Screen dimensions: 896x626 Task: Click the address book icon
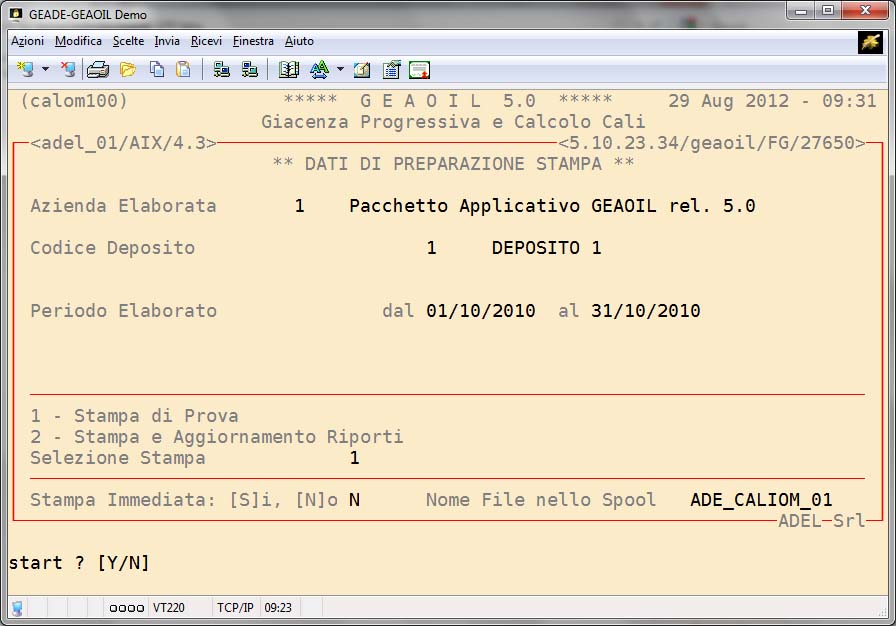[x=289, y=70]
